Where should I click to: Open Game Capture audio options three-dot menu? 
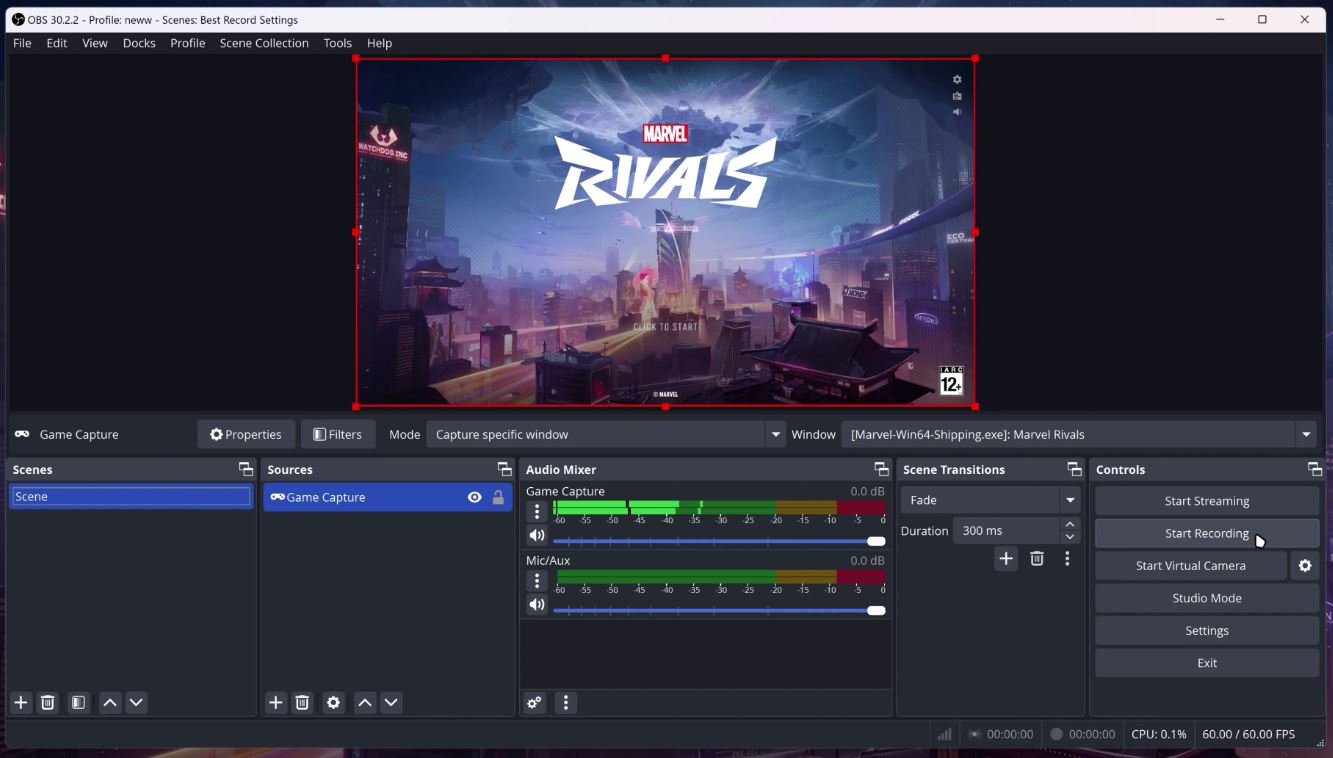pyautogui.click(x=537, y=512)
